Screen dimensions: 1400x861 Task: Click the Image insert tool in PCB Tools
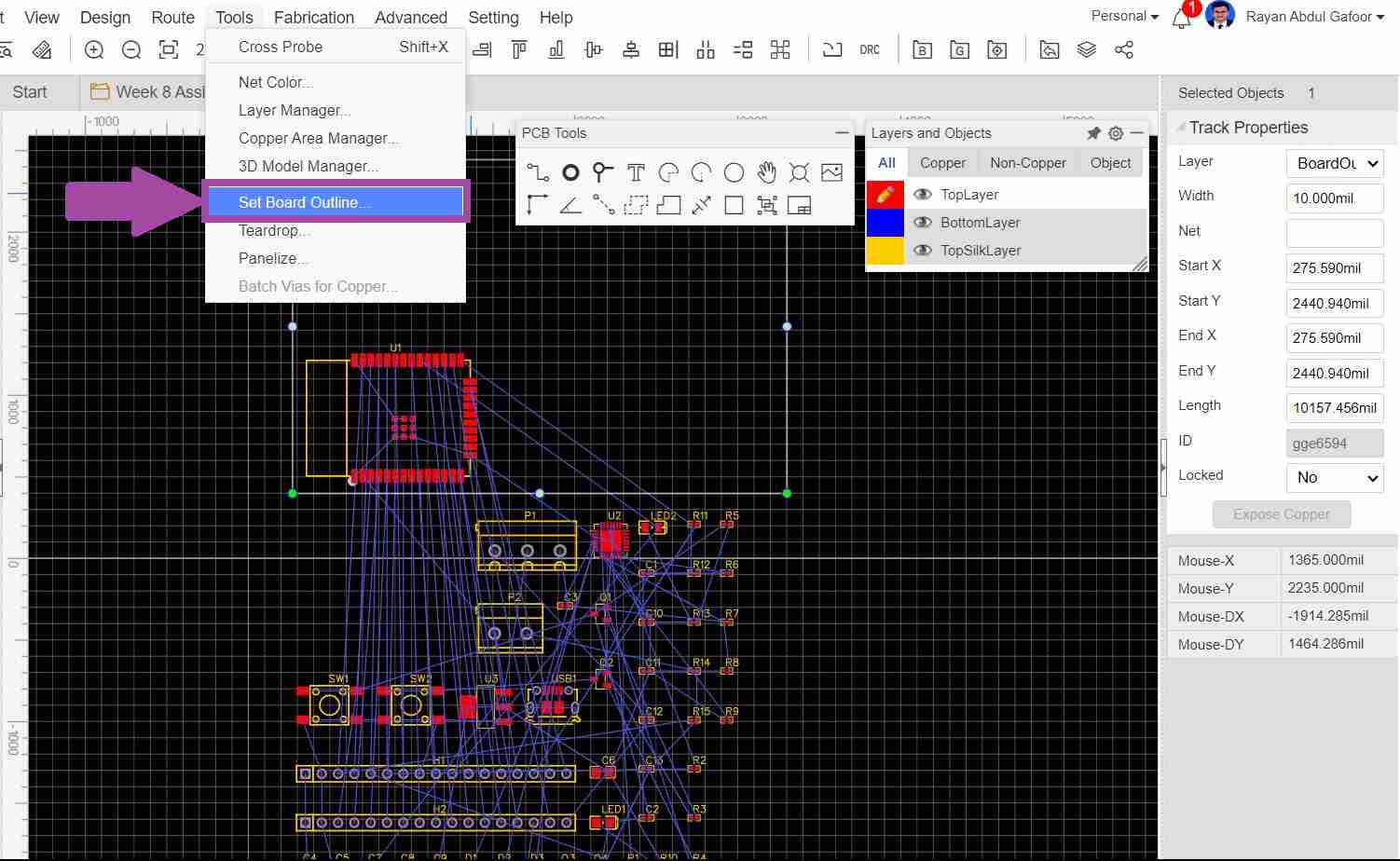pos(831,172)
